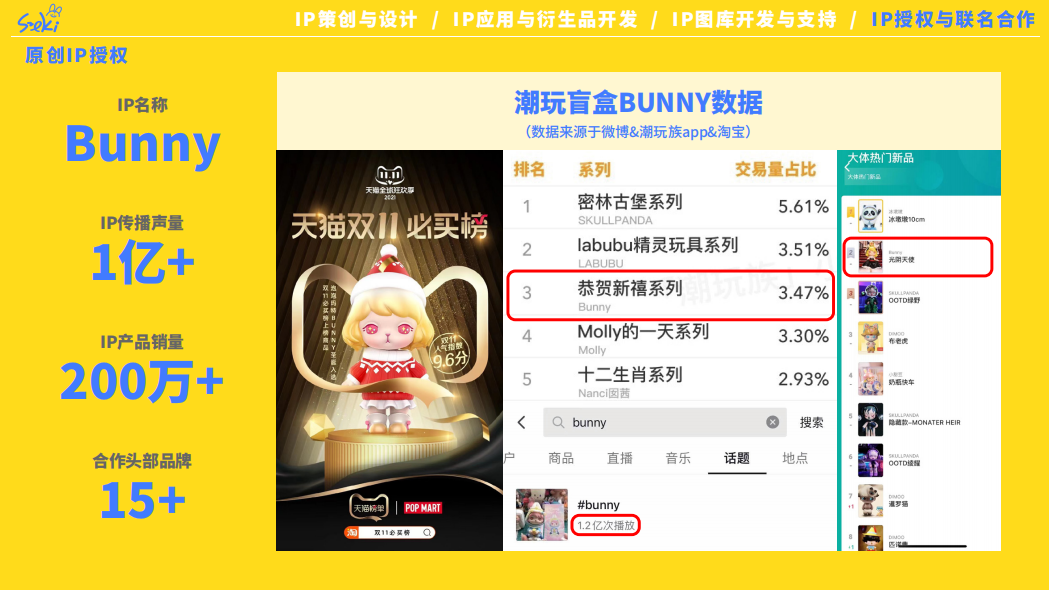Tap the POP MART logo badge
This screenshot has width=1050, height=591.
point(423,508)
